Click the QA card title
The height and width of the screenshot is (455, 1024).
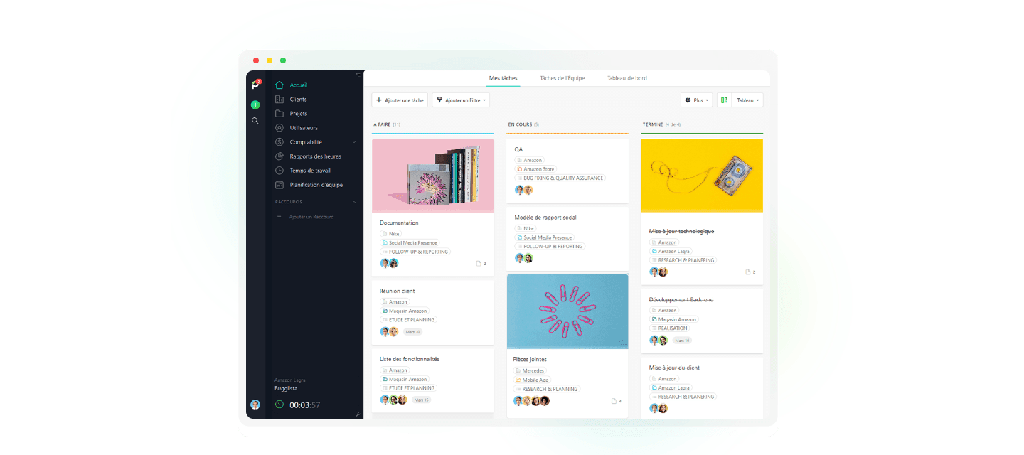coord(519,149)
